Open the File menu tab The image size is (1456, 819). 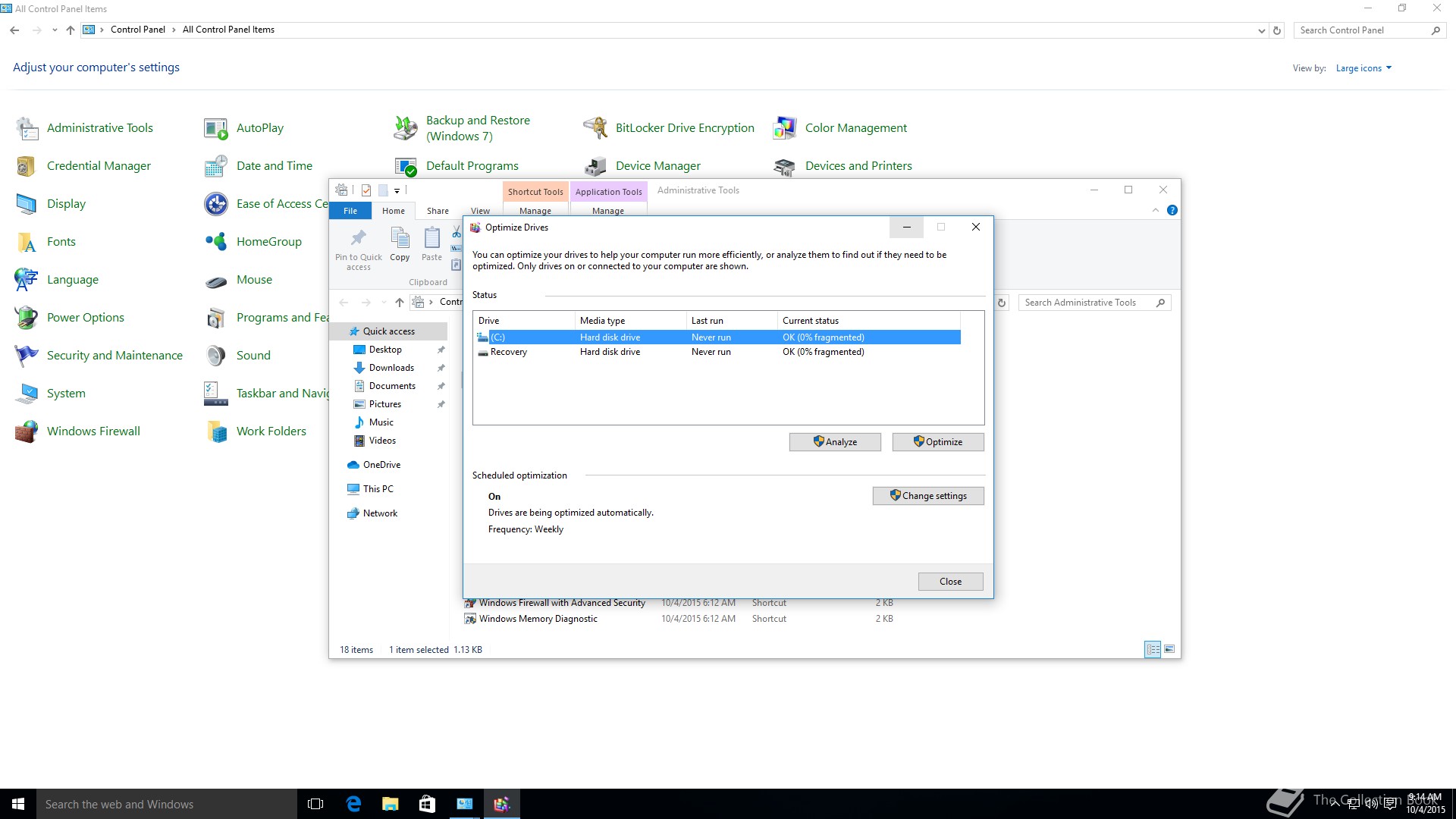350,211
